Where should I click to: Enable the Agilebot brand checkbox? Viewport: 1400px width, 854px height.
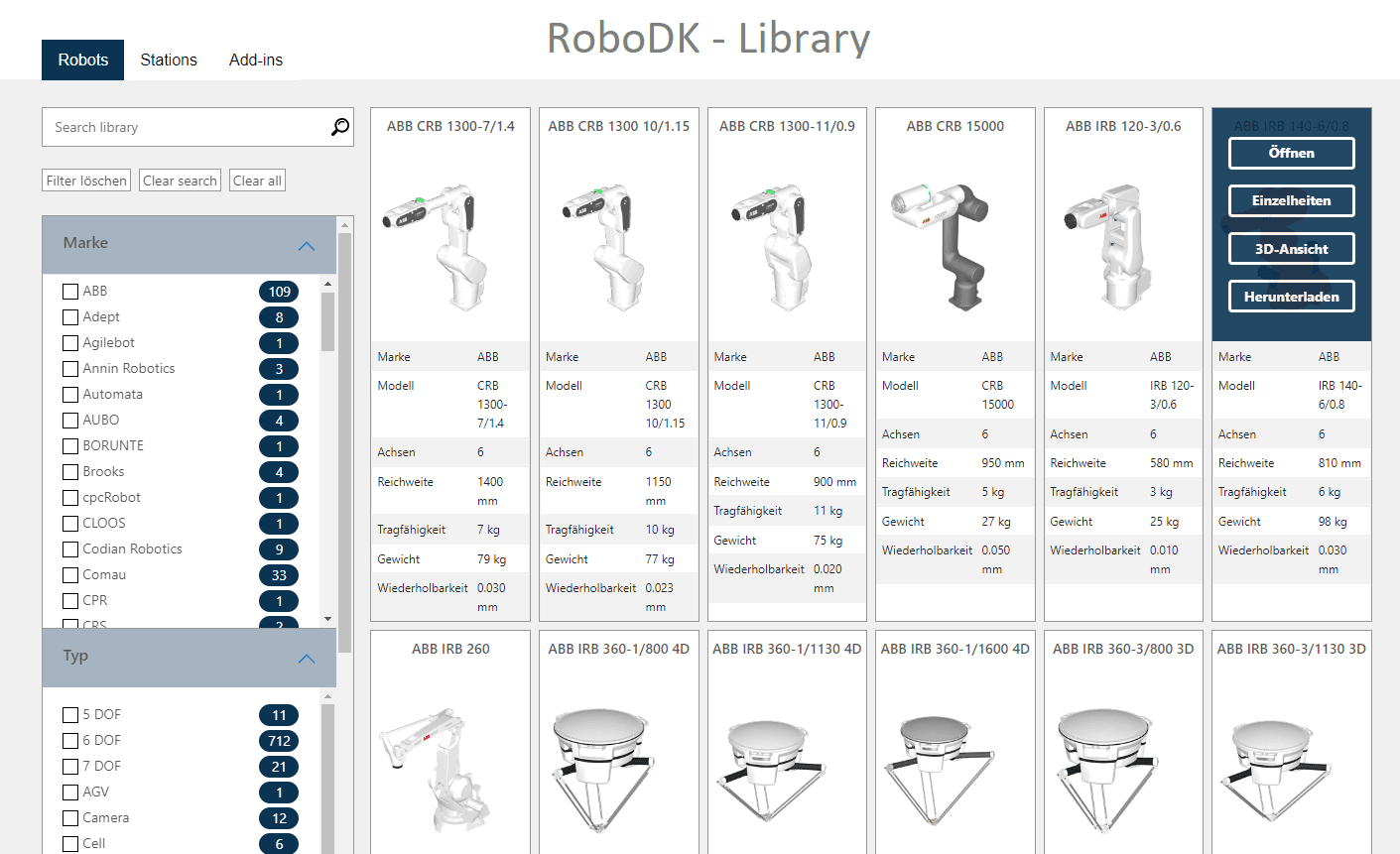pos(70,343)
